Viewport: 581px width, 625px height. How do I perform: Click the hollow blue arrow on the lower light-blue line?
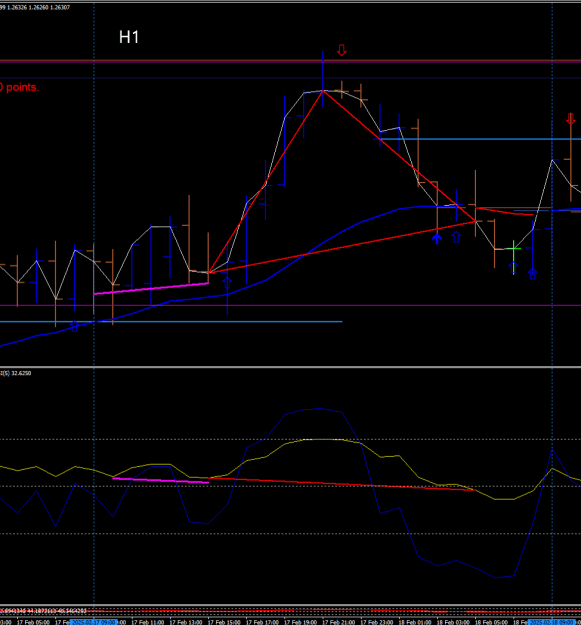[x=75, y=326]
